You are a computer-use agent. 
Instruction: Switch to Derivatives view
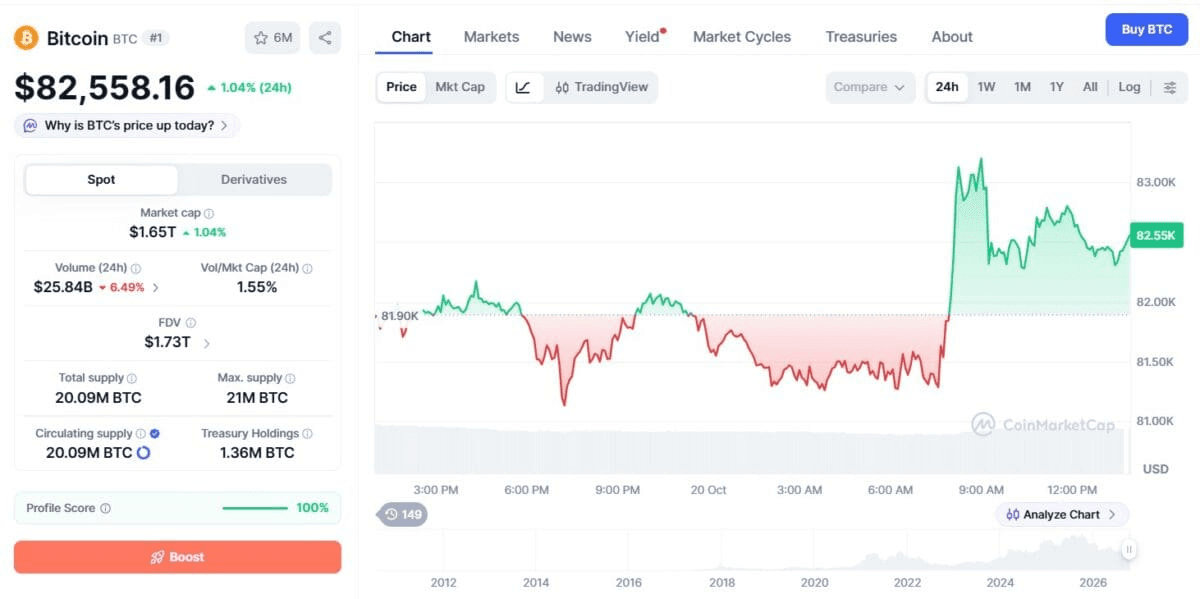pyautogui.click(x=254, y=180)
